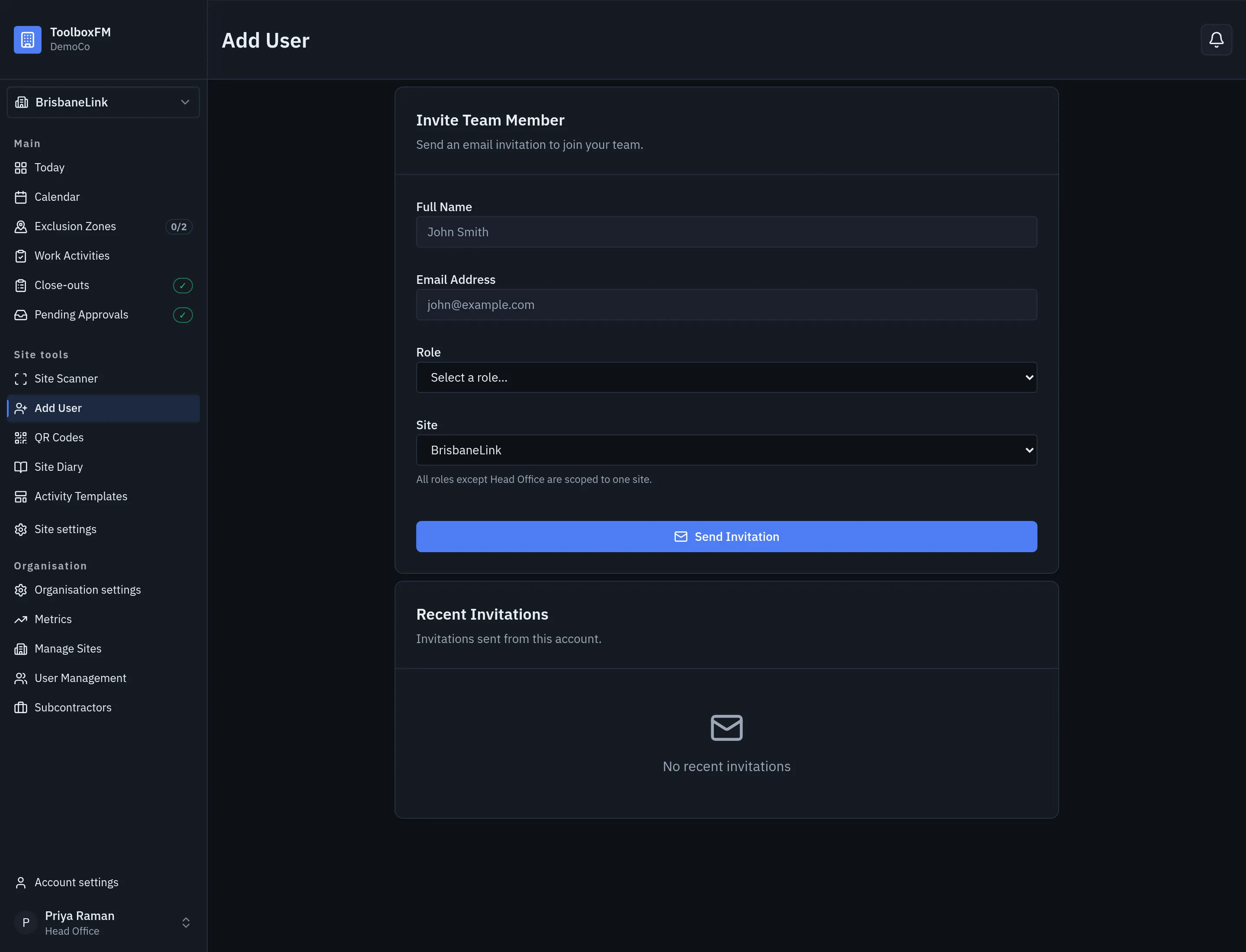Screen dimensions: 1246x952
Task: Click the Activity Templates layout icon
Action: click(21, 497)
